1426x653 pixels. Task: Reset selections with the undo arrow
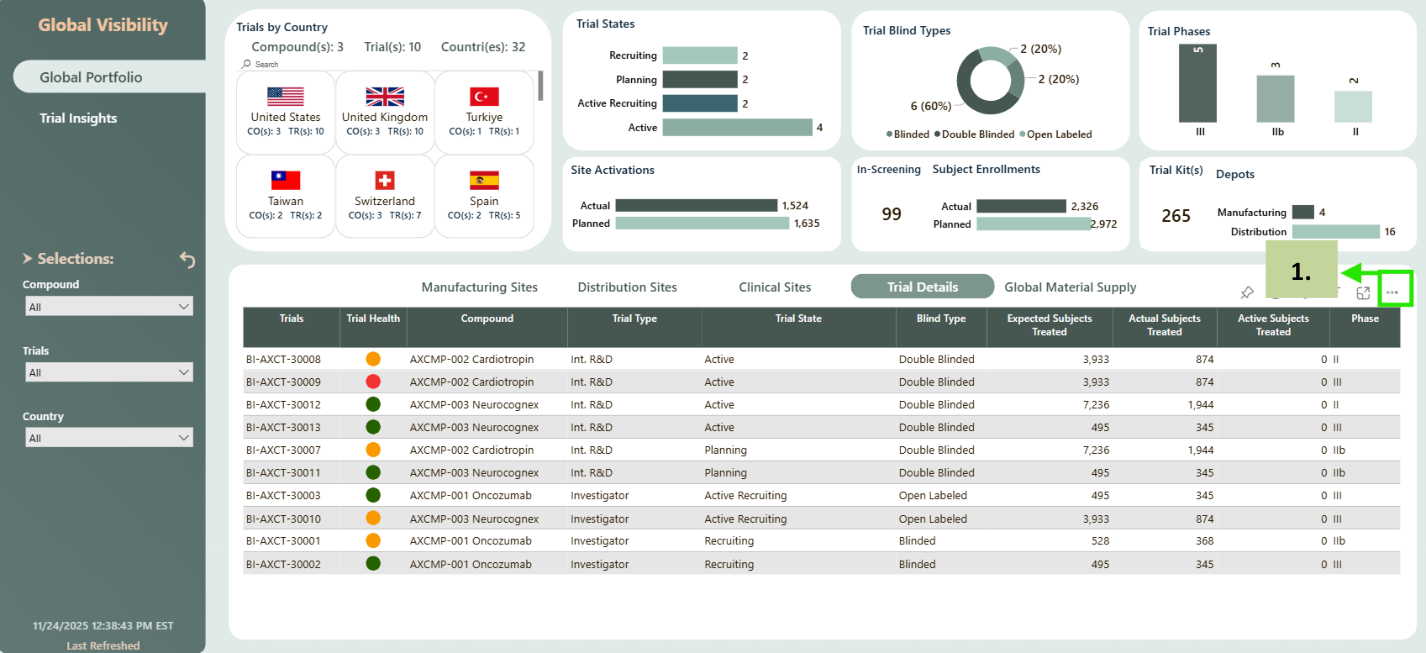(x=187, y=260)
